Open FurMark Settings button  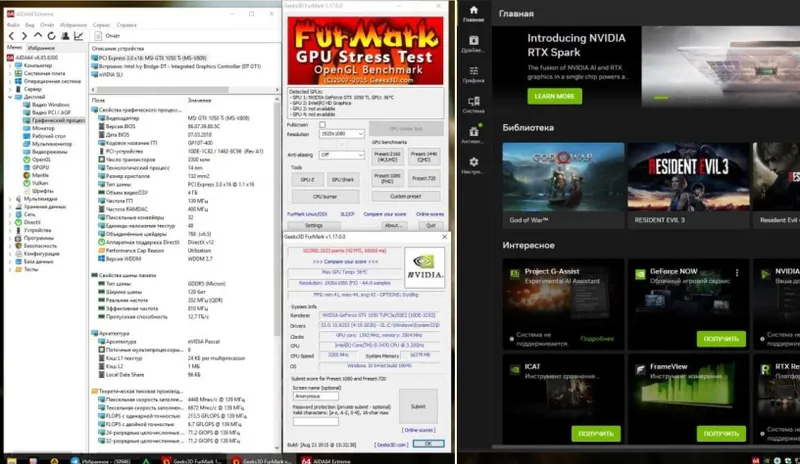pos(314,225)
